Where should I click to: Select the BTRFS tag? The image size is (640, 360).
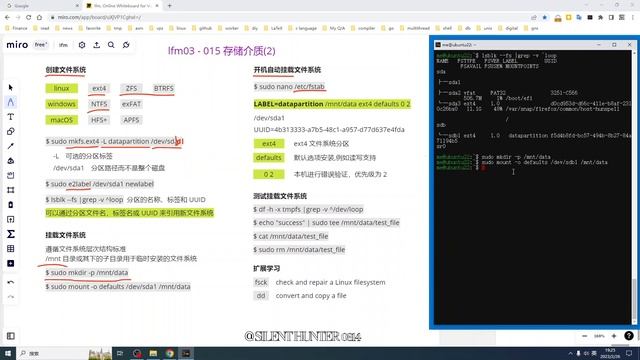tap(163, 88)
